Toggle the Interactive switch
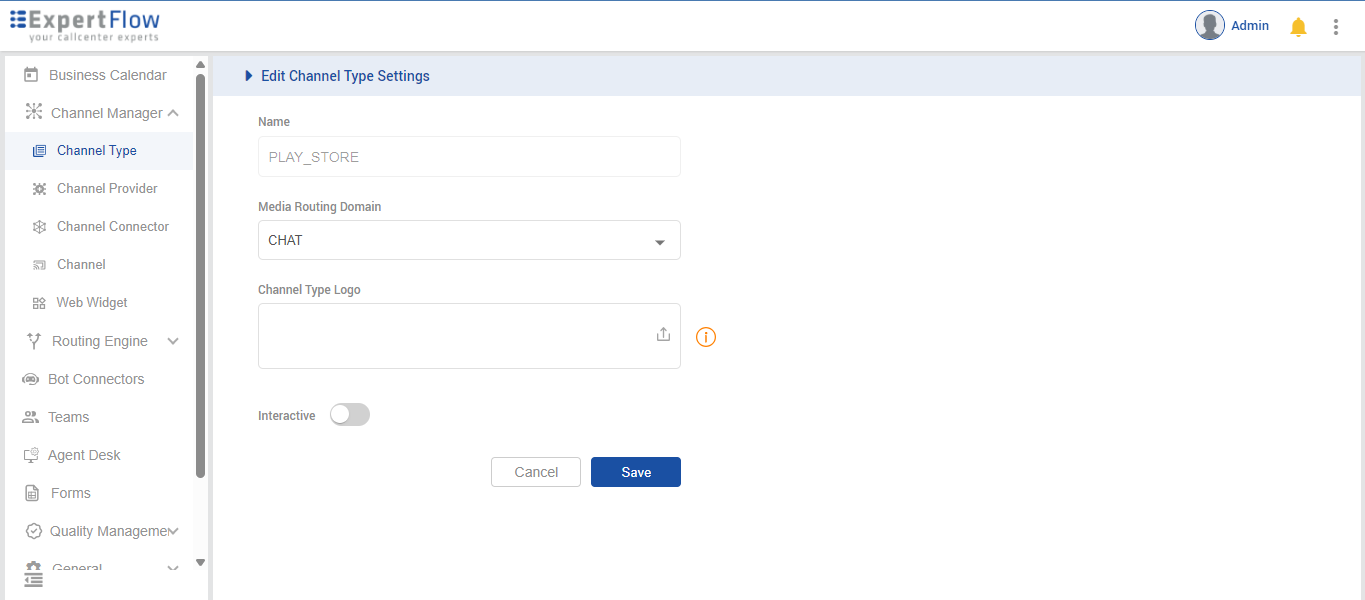 click(x=350, y=415)
